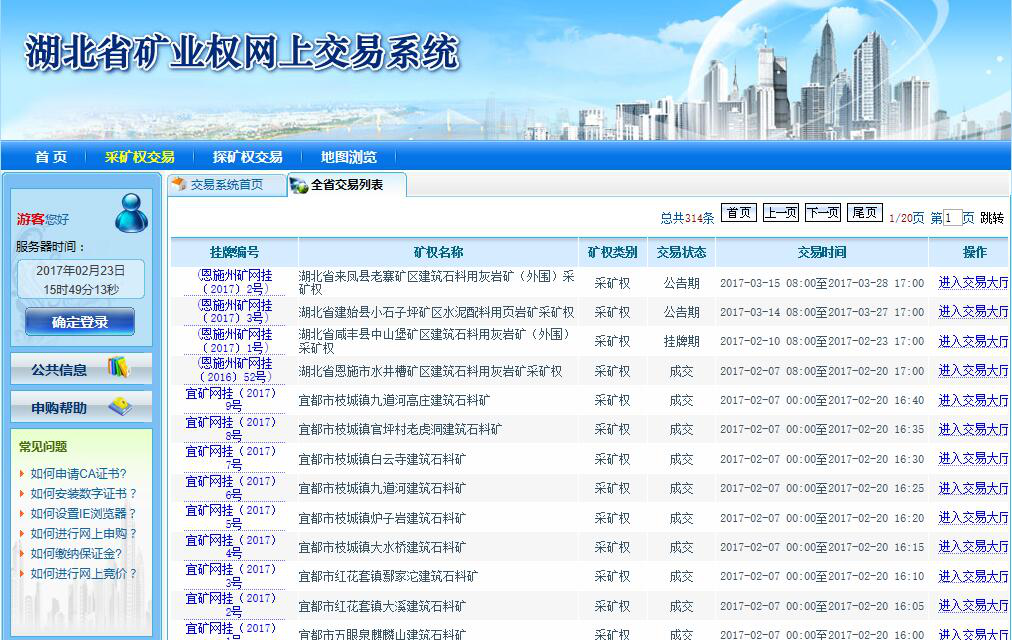The image size is (1012, 640).
Task: Click the page number input field
Action: coord(952,218)
